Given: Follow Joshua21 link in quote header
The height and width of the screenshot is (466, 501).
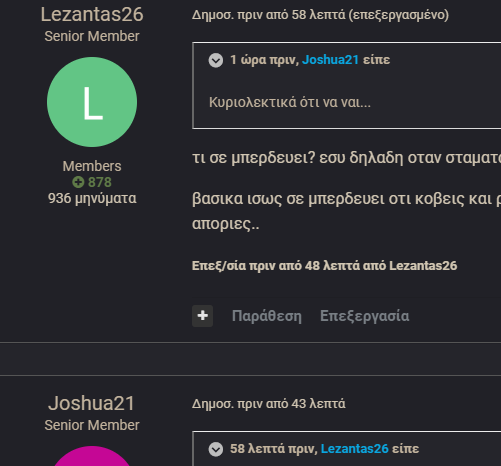Looking at the screenshot, I should pos(330,60).
